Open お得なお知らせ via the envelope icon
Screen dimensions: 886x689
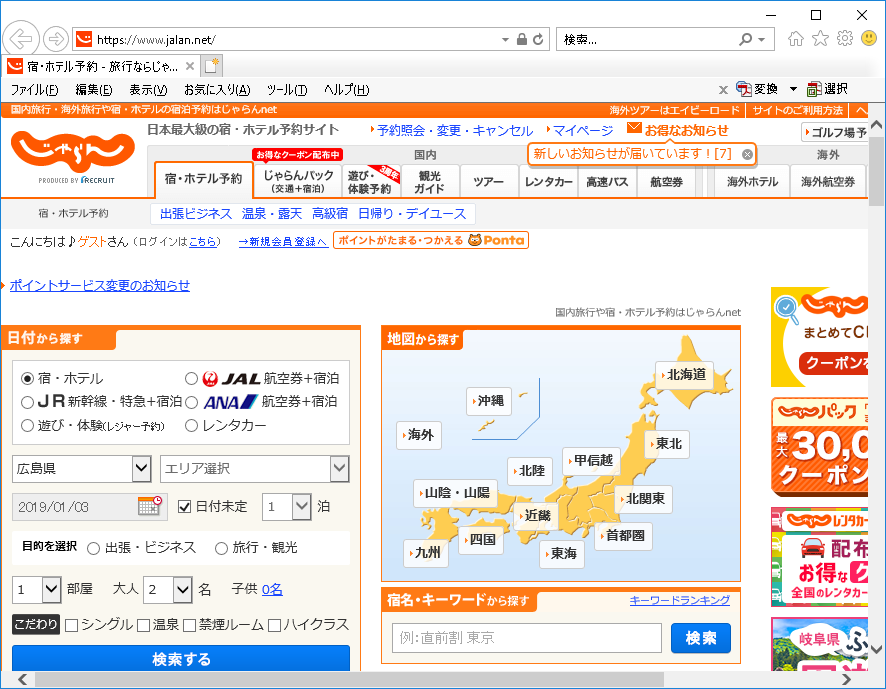(x=635, y=130)
